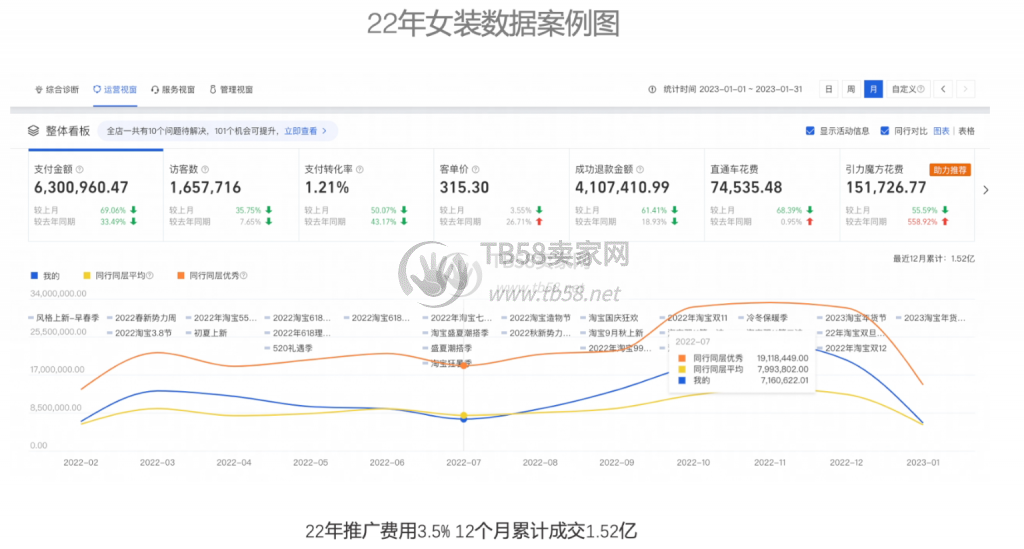Switch to the 服务视窗 tab
The image size is (1024, 549).
[173, 89]
